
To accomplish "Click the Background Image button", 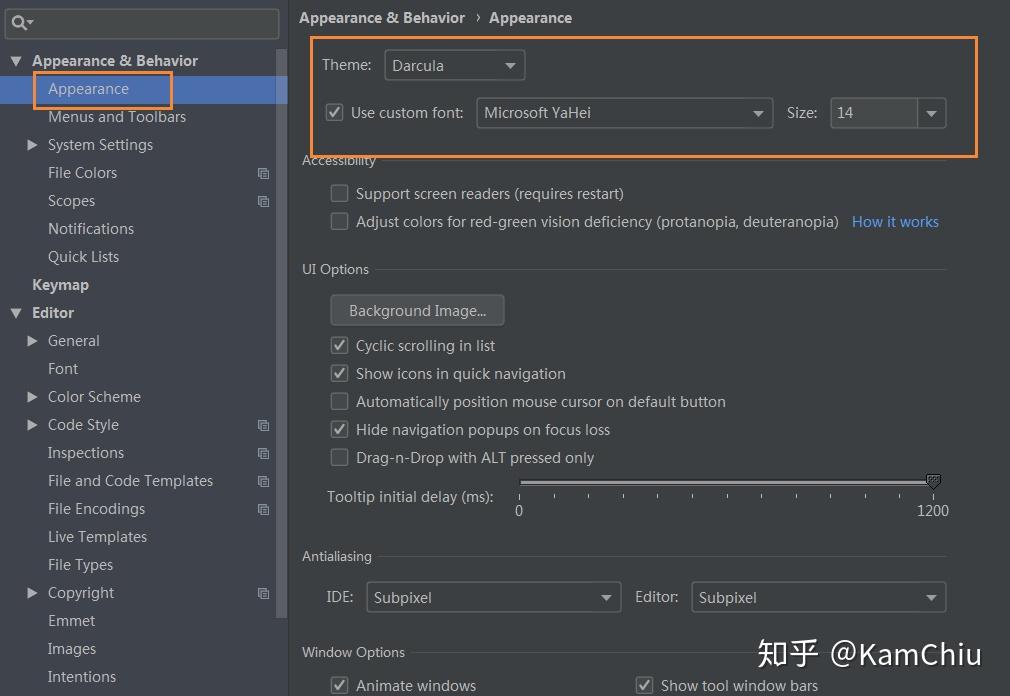I will click(417, 310).
